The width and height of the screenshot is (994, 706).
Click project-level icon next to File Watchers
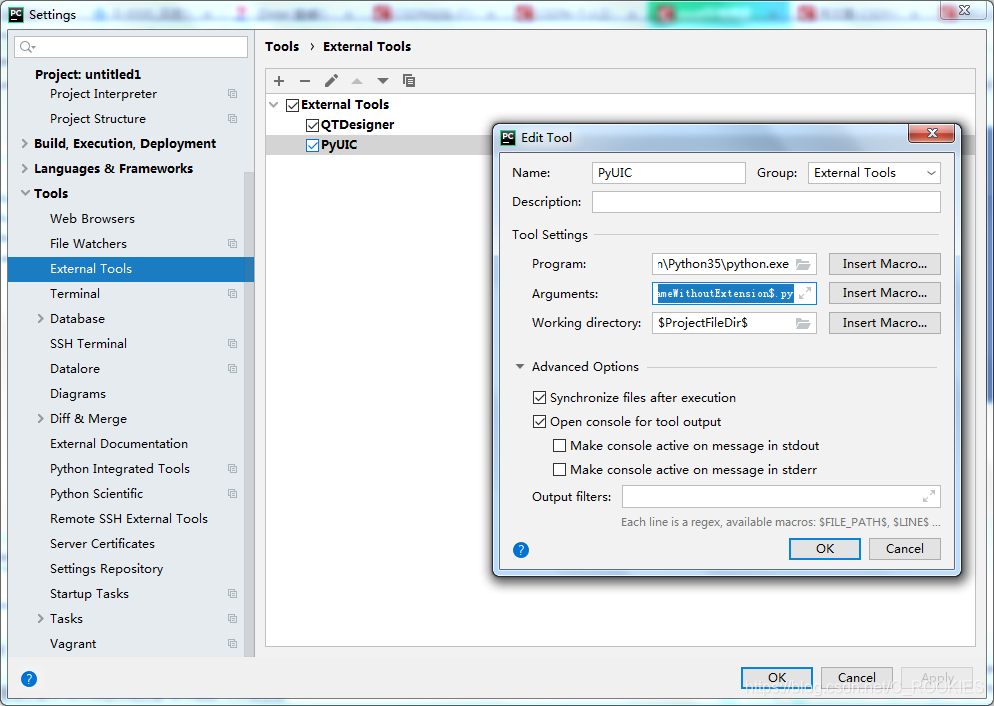(233, 243)
